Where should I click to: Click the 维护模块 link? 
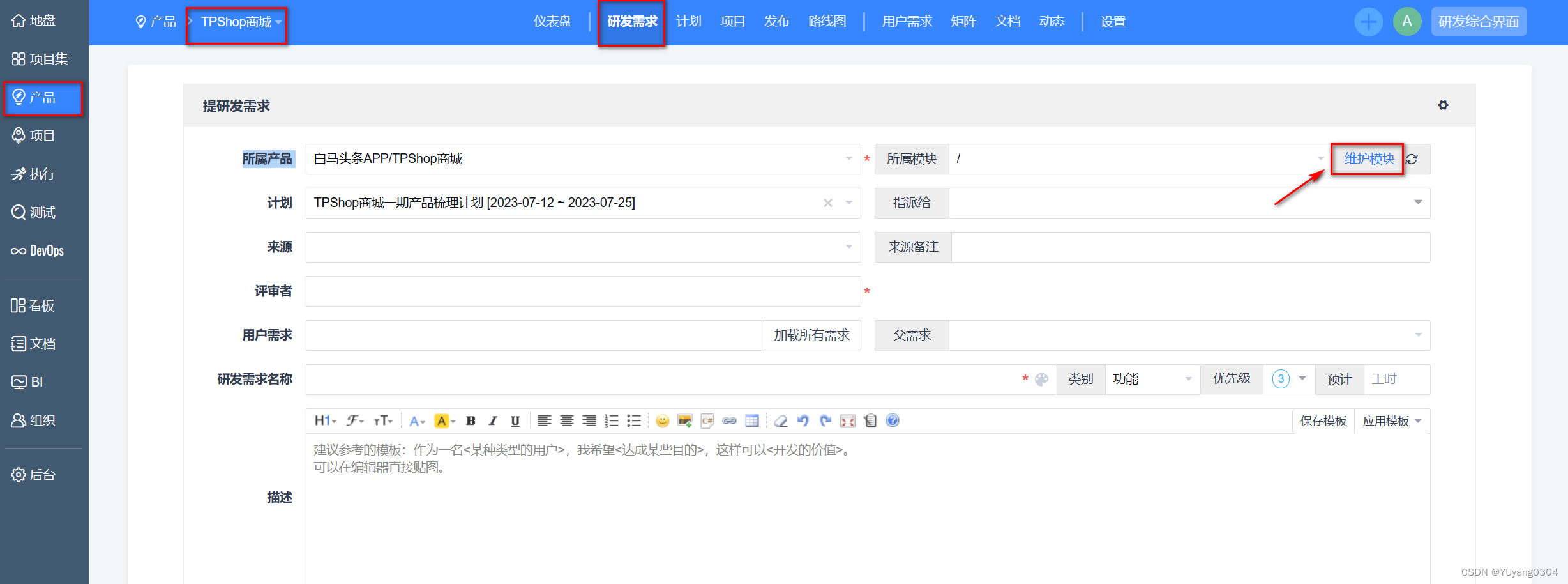[x=1369, y=159]
